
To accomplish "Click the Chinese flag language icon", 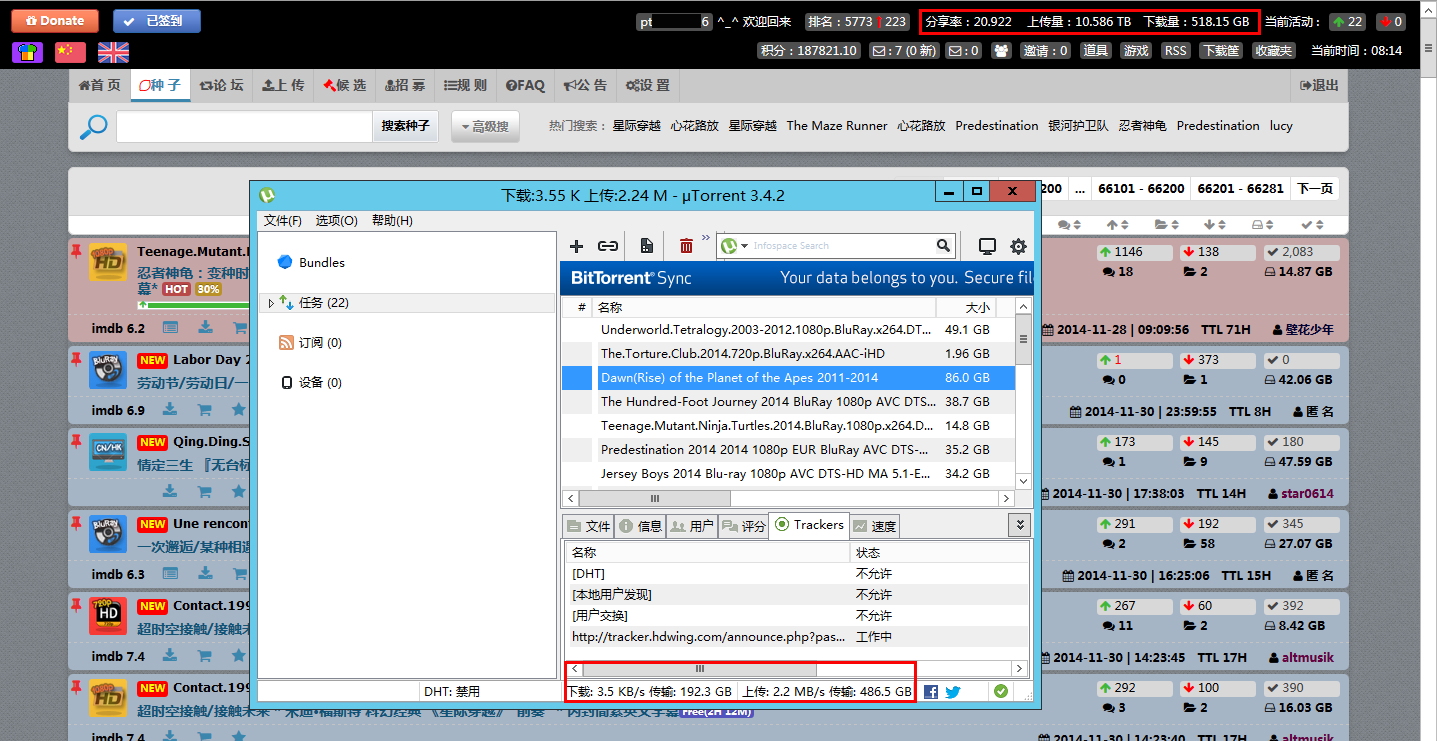I will [x=70, y=52].
